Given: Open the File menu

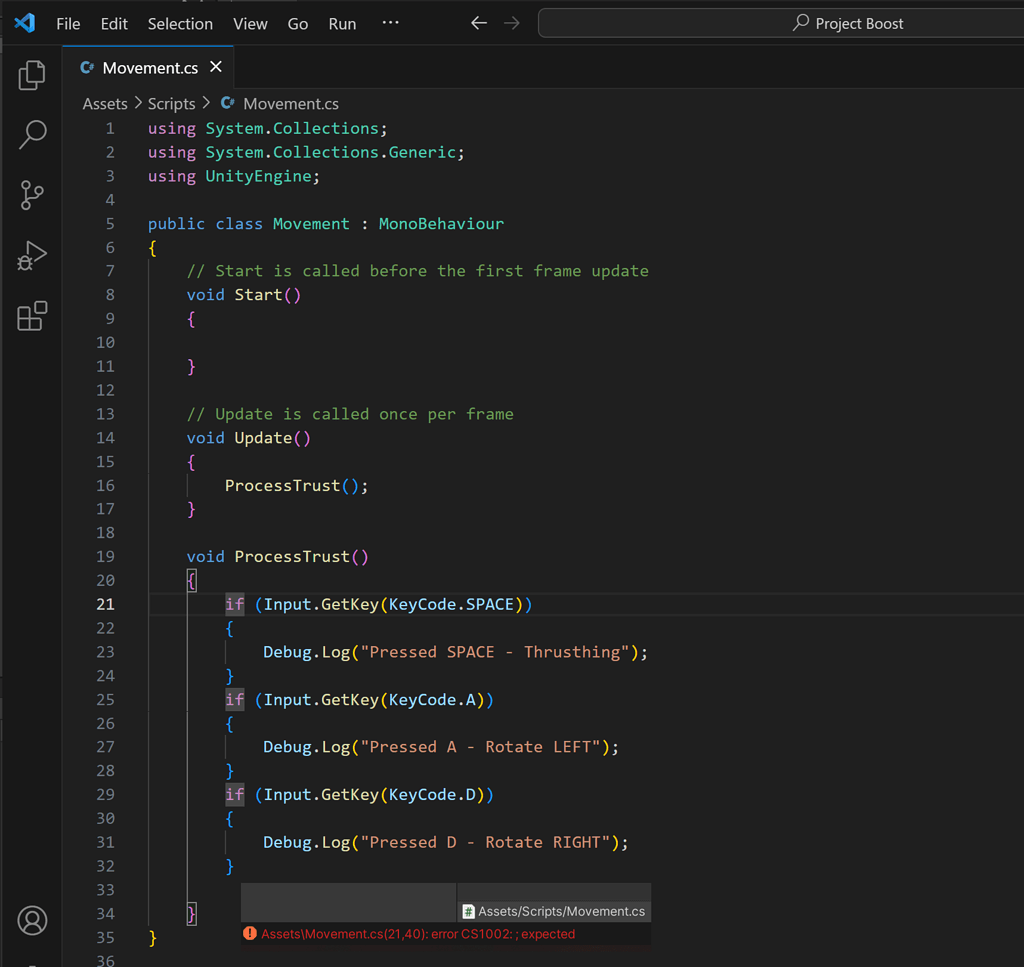Looking at the screenshot, I should tap(68, 24).
